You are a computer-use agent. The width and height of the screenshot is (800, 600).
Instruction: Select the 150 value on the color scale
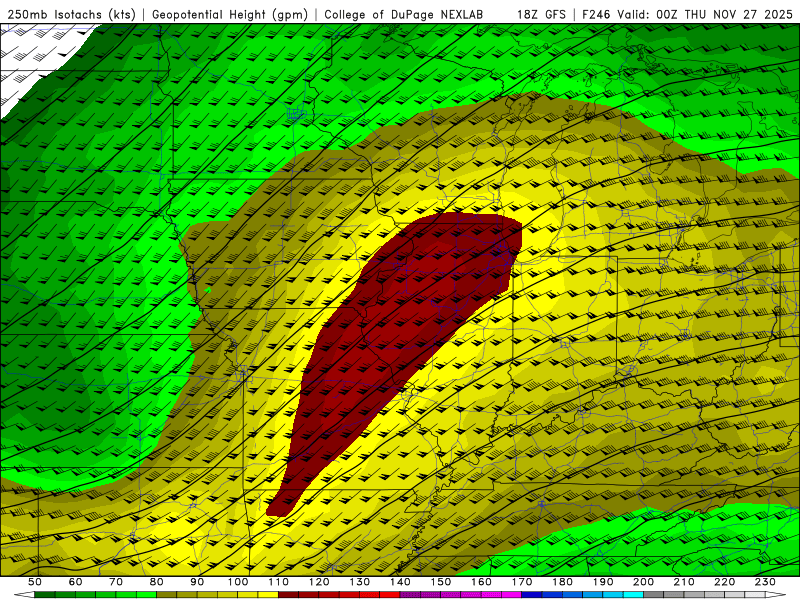441,582
